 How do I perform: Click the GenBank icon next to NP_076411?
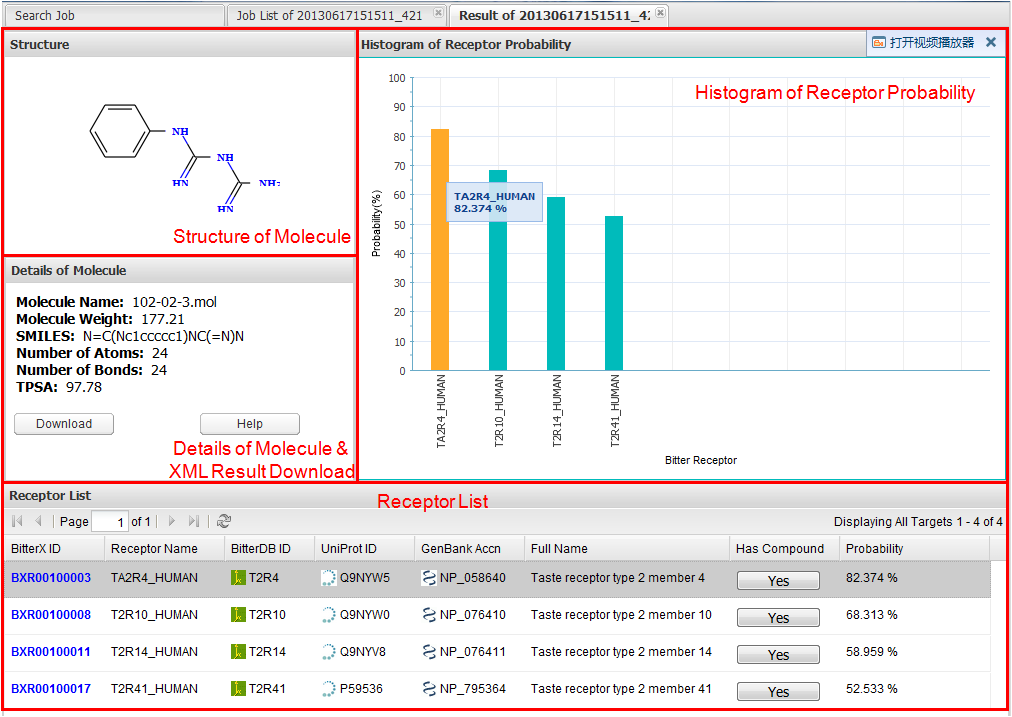pos(429,652)
